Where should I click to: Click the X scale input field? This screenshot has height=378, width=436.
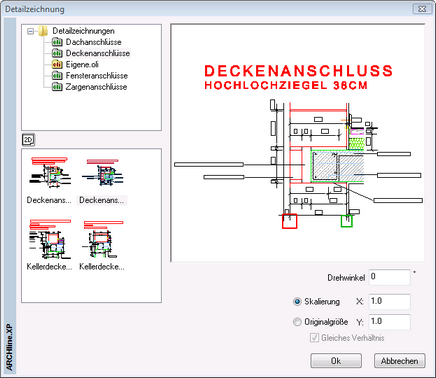(x=390, y=302)
